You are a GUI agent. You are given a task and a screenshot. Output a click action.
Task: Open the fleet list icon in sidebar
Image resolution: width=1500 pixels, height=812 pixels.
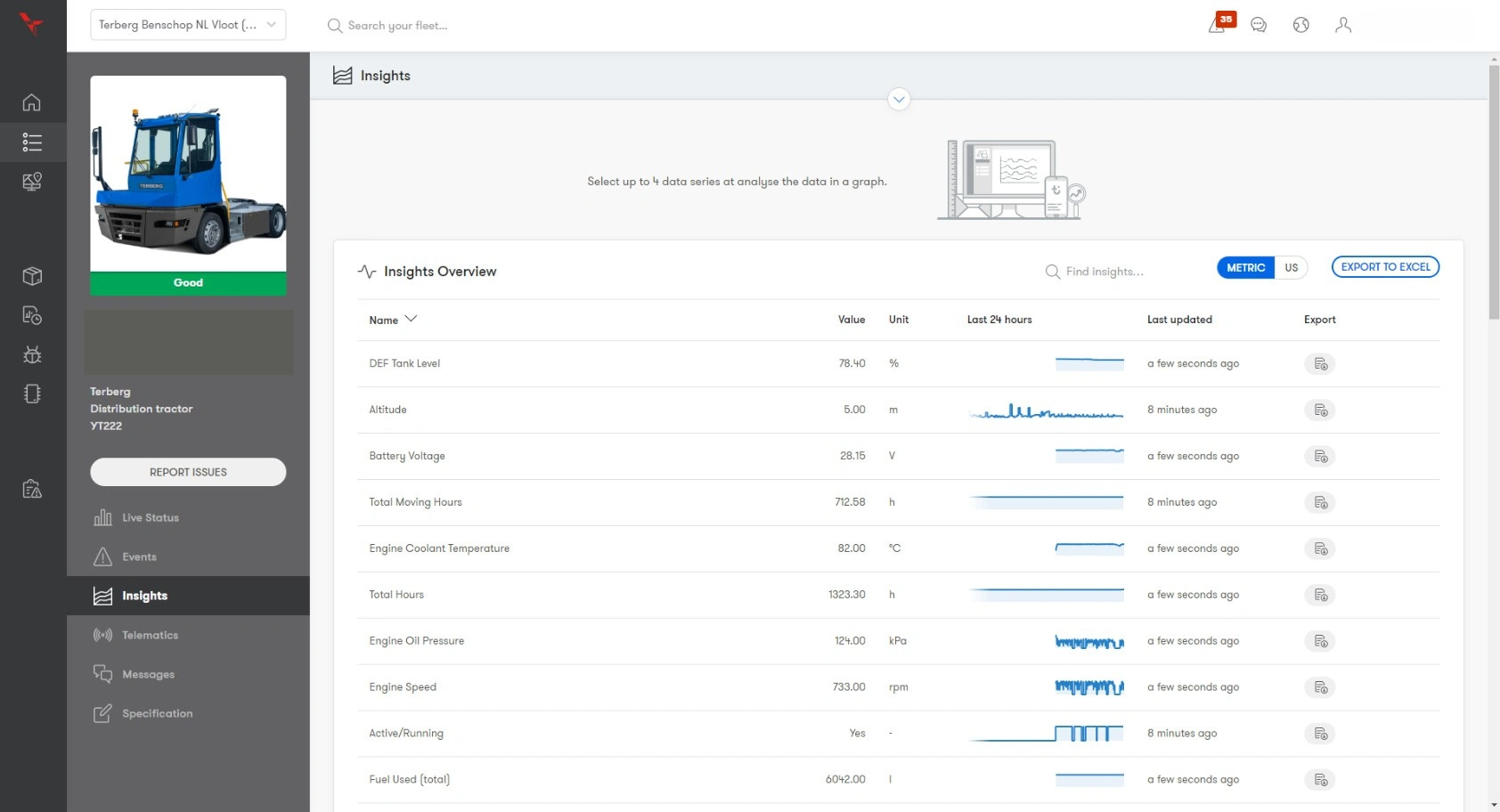pyautogui.click(x=32, y=142)
